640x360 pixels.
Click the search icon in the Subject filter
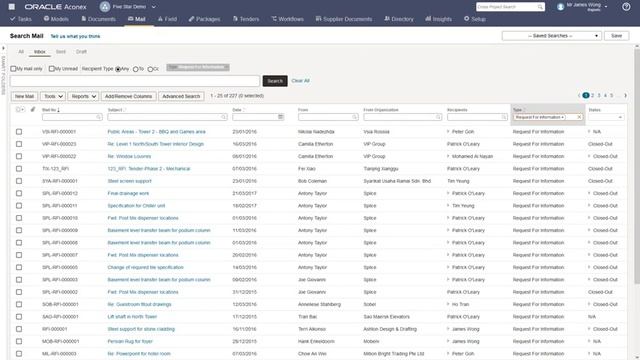click(224, 117)
